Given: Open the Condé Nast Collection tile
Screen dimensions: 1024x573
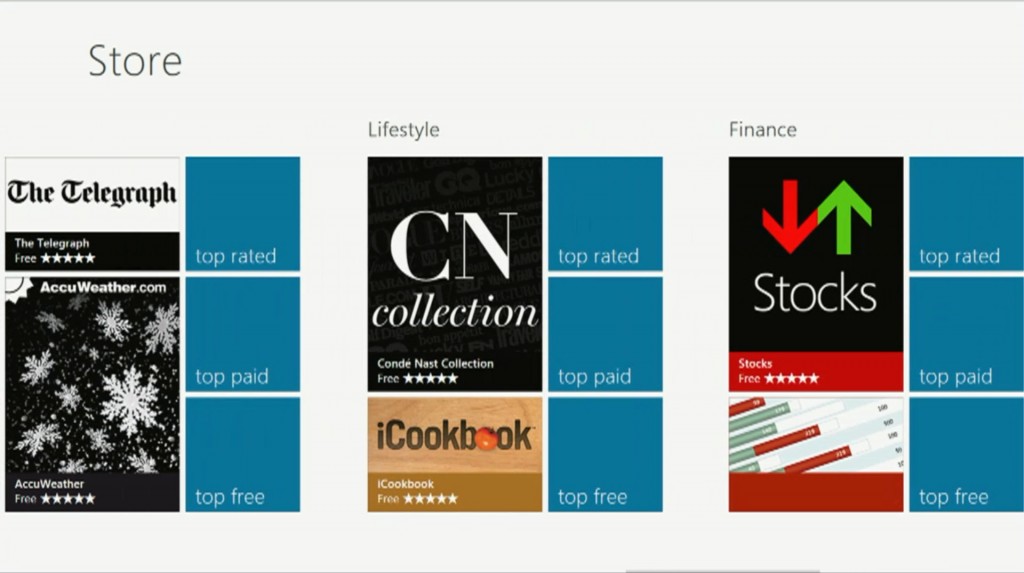Looking at the screenshot, I should click(x=455, y=274).
